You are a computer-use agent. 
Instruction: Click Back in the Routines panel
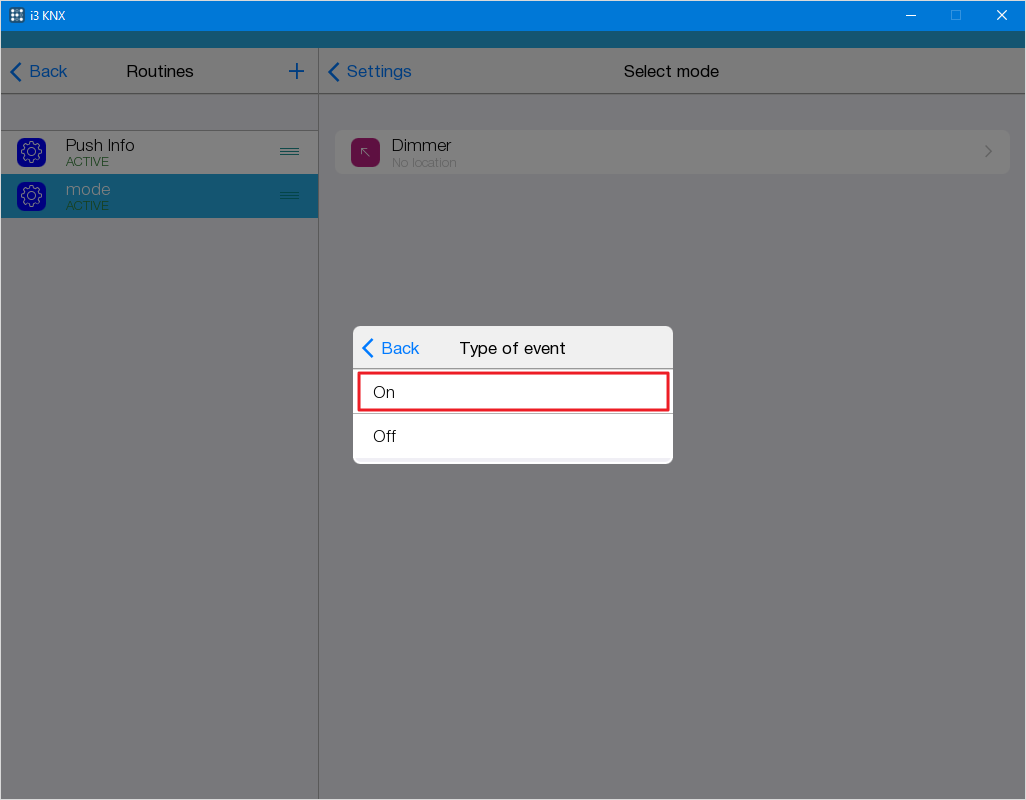(38, 71)
